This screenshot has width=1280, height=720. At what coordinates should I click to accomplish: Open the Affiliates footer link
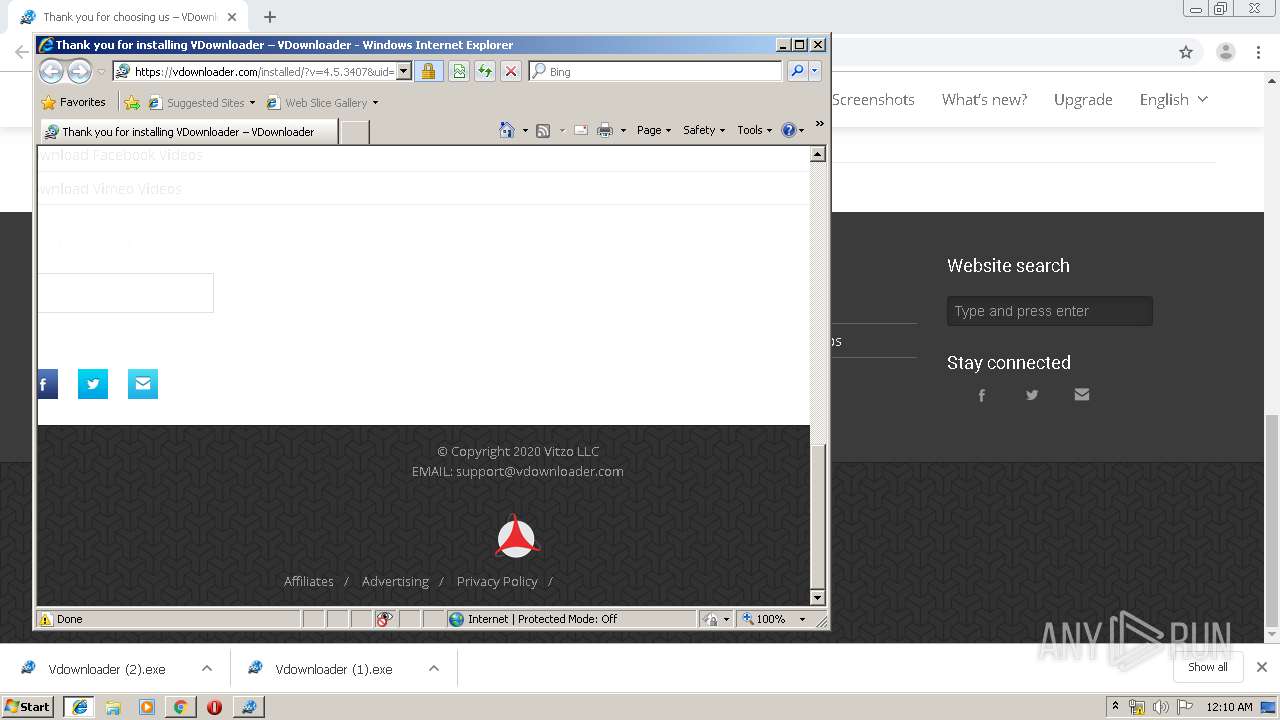click(309, 581)
